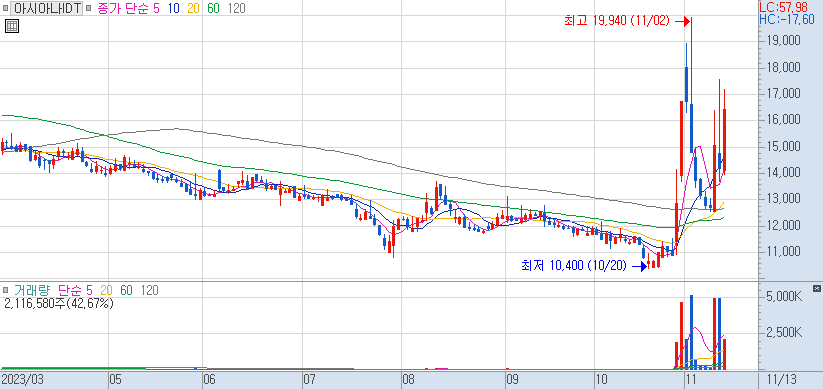
Task: Click the 06 month marker on date axis
Action: click(x=209, y=380)
